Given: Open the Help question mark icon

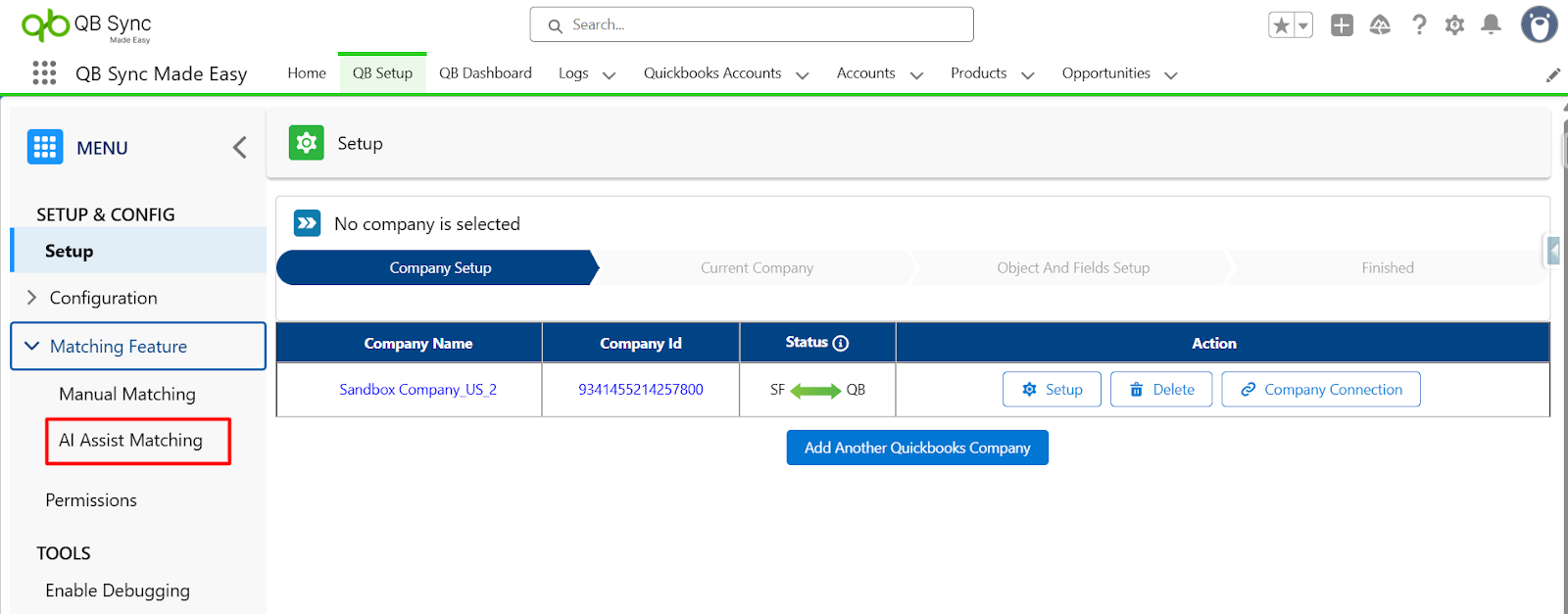Looking at the screenshot, I should 1418,25.
